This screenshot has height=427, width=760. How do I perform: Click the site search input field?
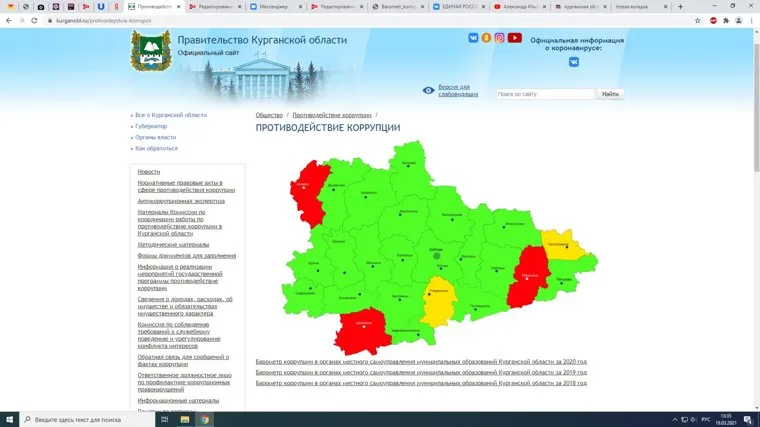pyautogui.click(x=545, y=94)
